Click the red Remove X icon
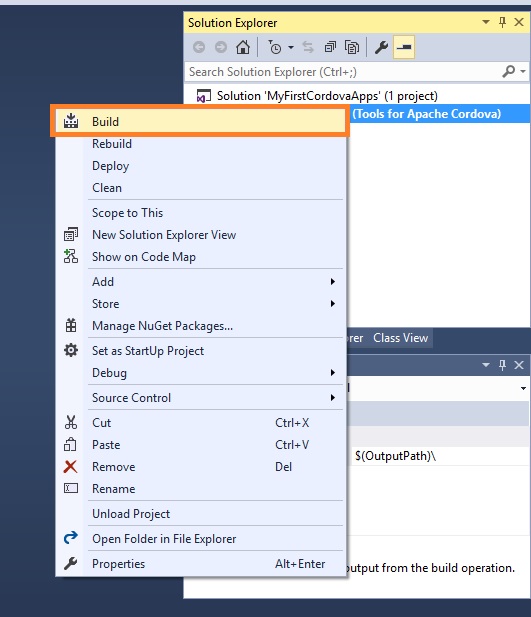 70,467
